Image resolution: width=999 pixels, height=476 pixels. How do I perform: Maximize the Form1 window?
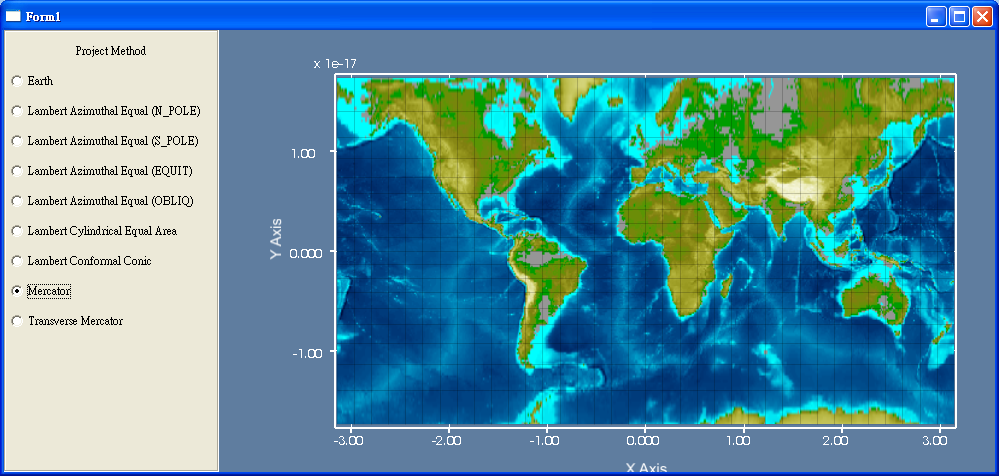click(x=959, y=17)
